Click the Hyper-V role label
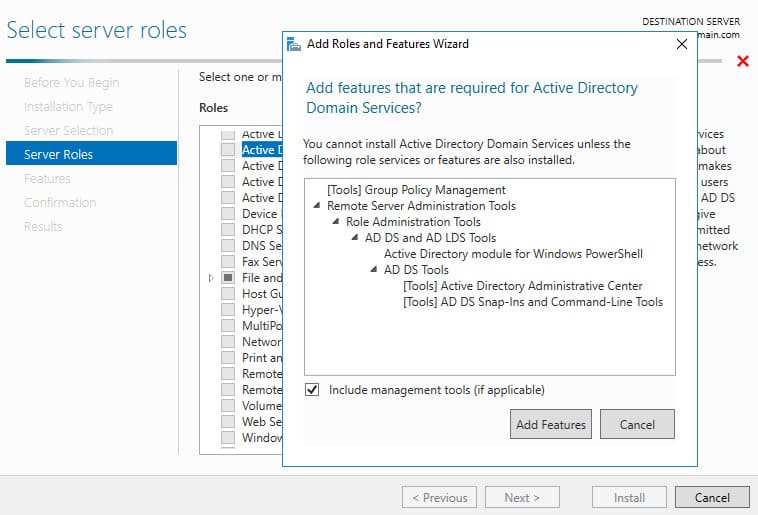This screenshot has width=758, height=515. click(x=262, y=309)
